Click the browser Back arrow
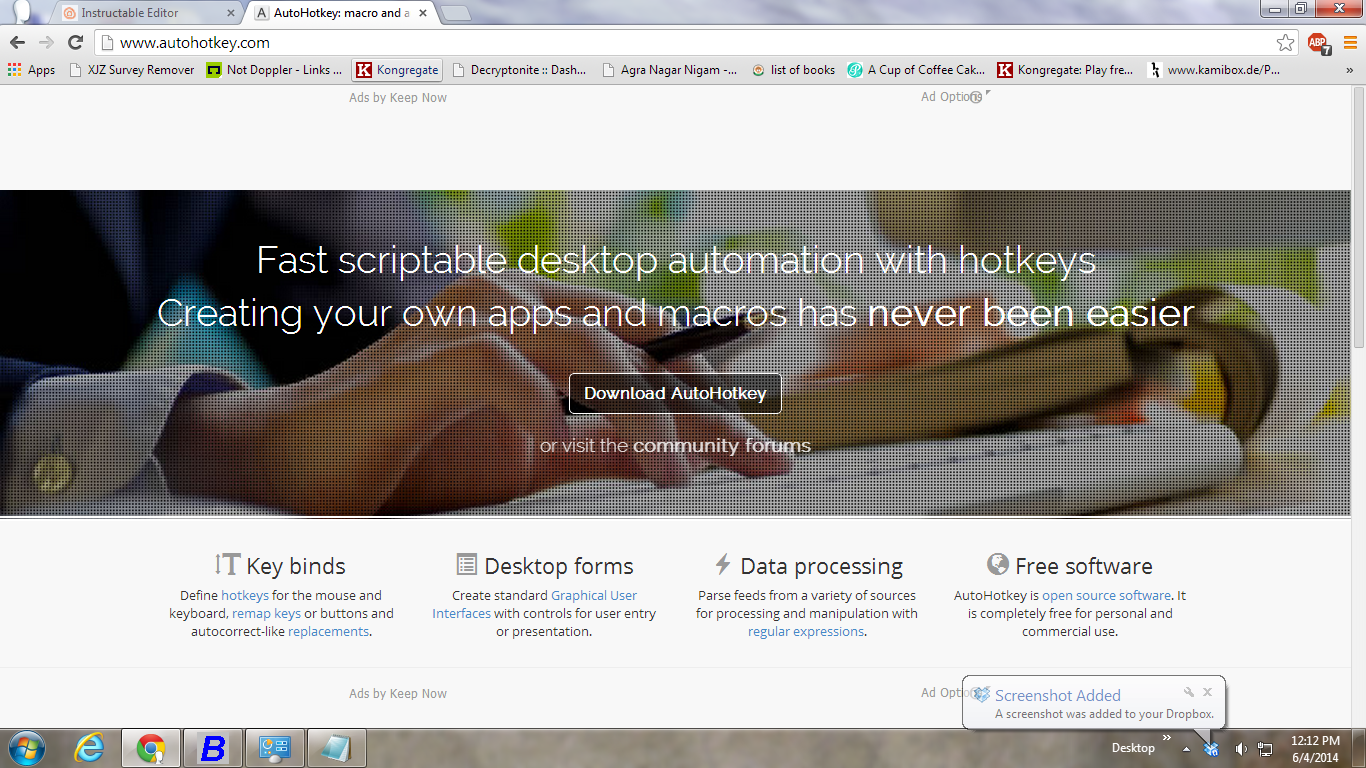1366x768 pixels. click(x=17, y=42)
